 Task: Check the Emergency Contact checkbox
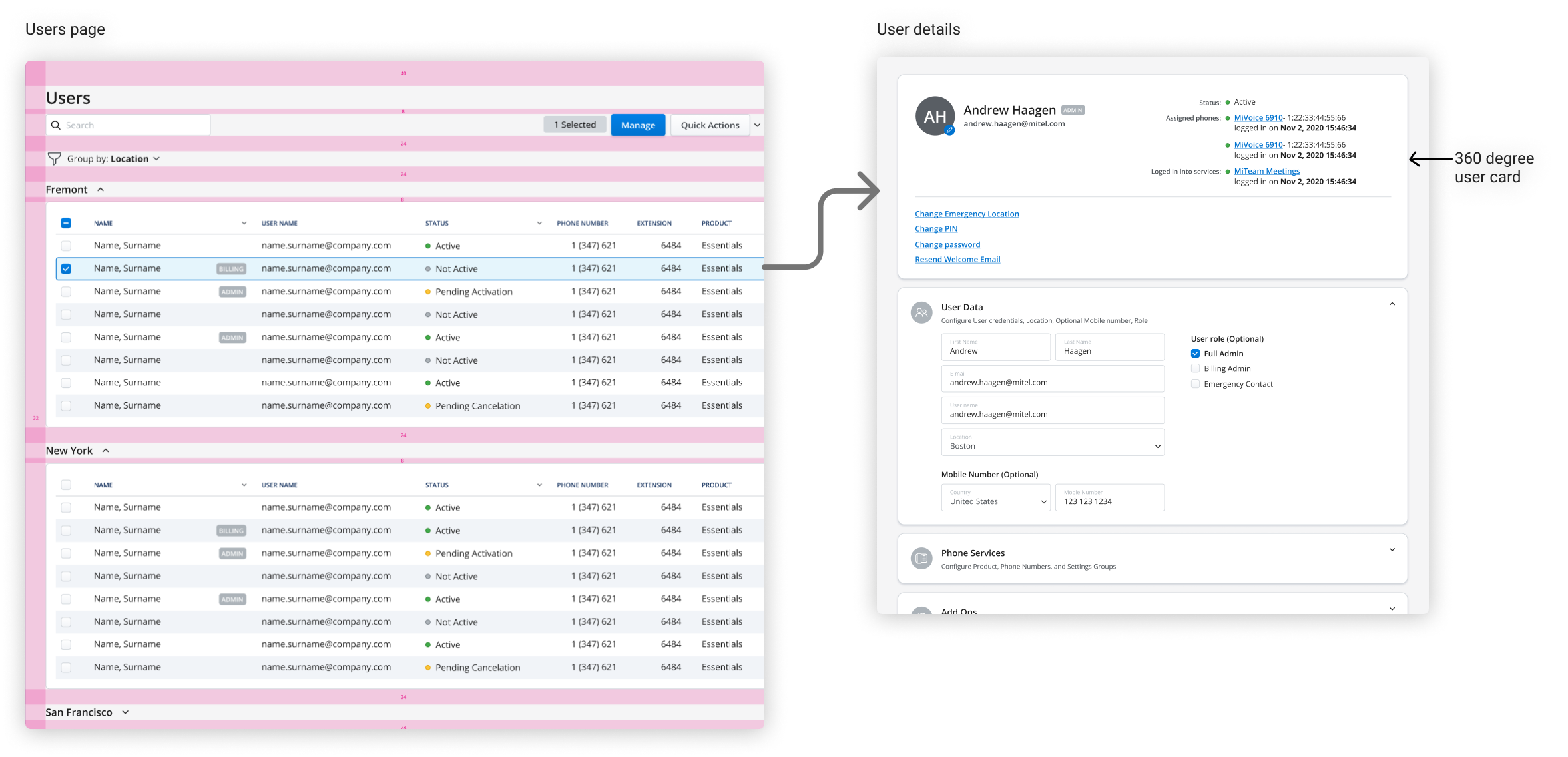click(1195, 384)
